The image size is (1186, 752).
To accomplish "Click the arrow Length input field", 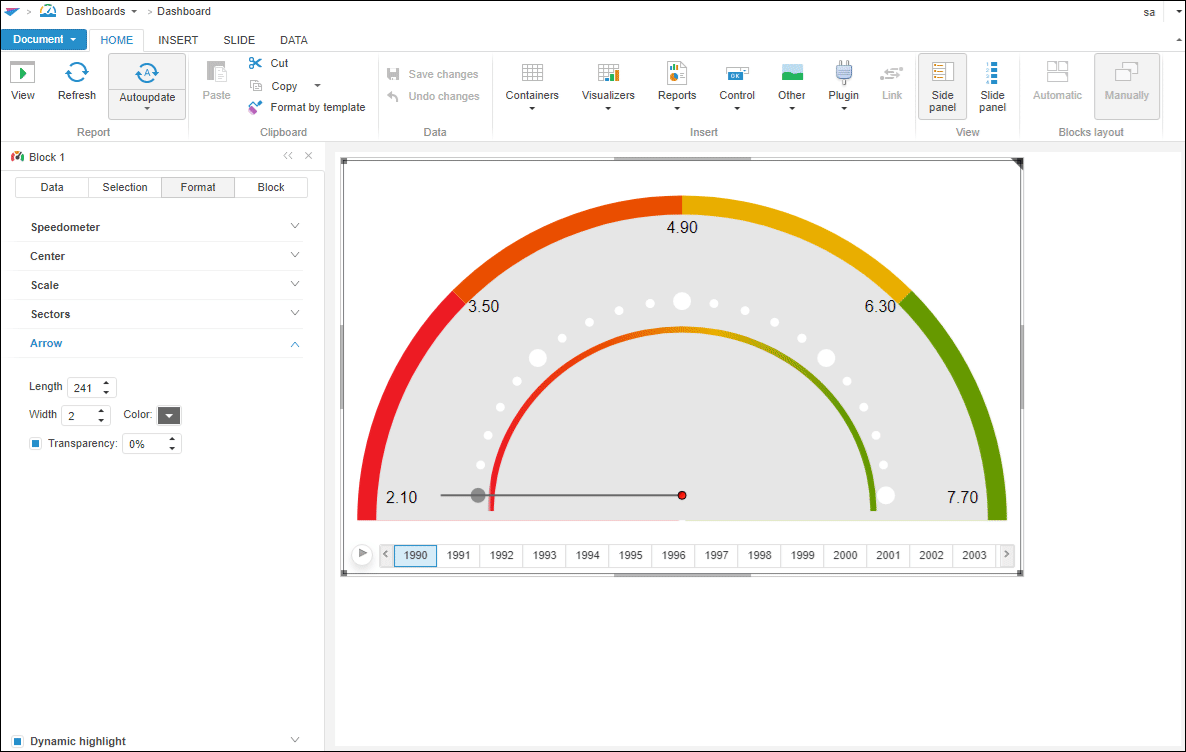I will [x=83, y=387].
